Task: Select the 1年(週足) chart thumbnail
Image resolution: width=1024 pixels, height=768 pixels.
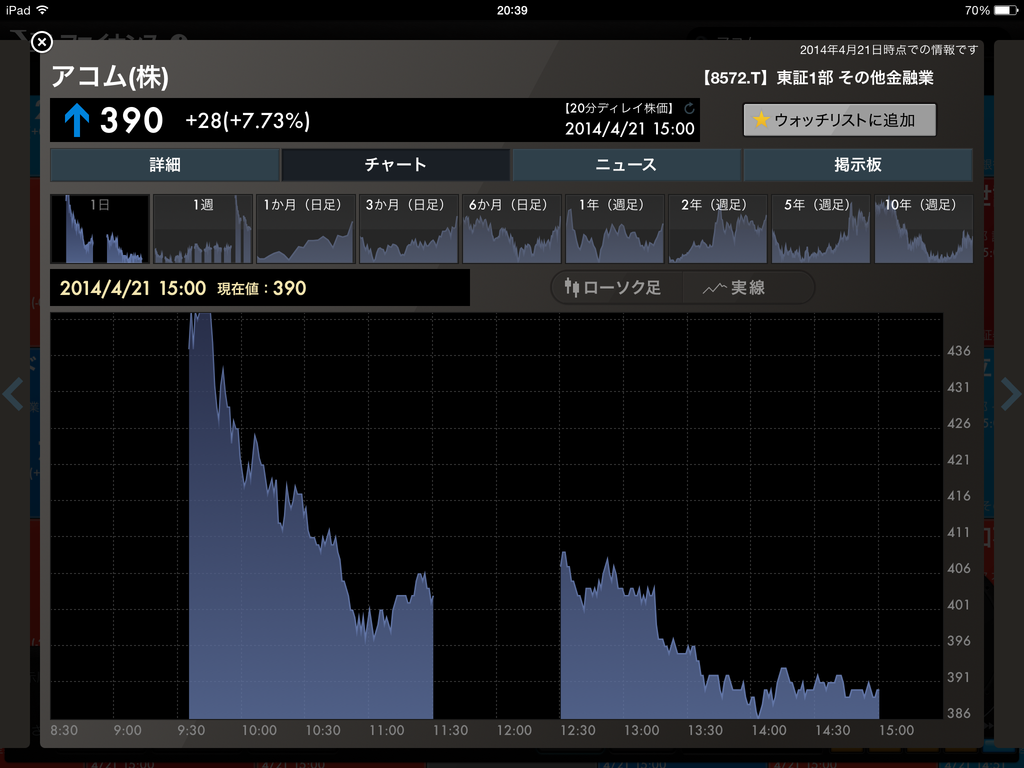Action: pyautogui.click(x=615, y=229)
